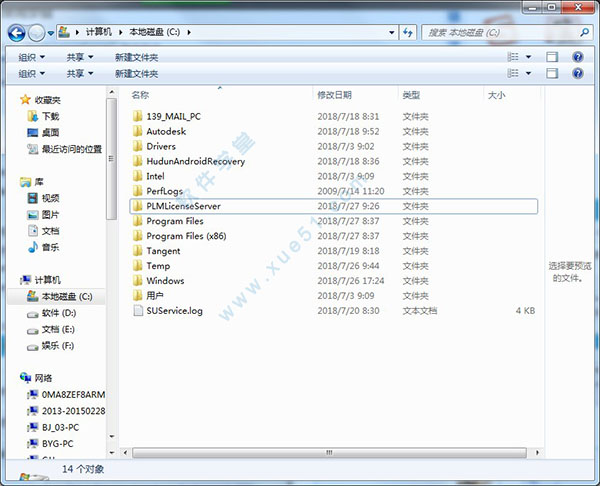Click the 软件 (D:) drive icon
Screen dimensions: 600x486
[33, 313]
